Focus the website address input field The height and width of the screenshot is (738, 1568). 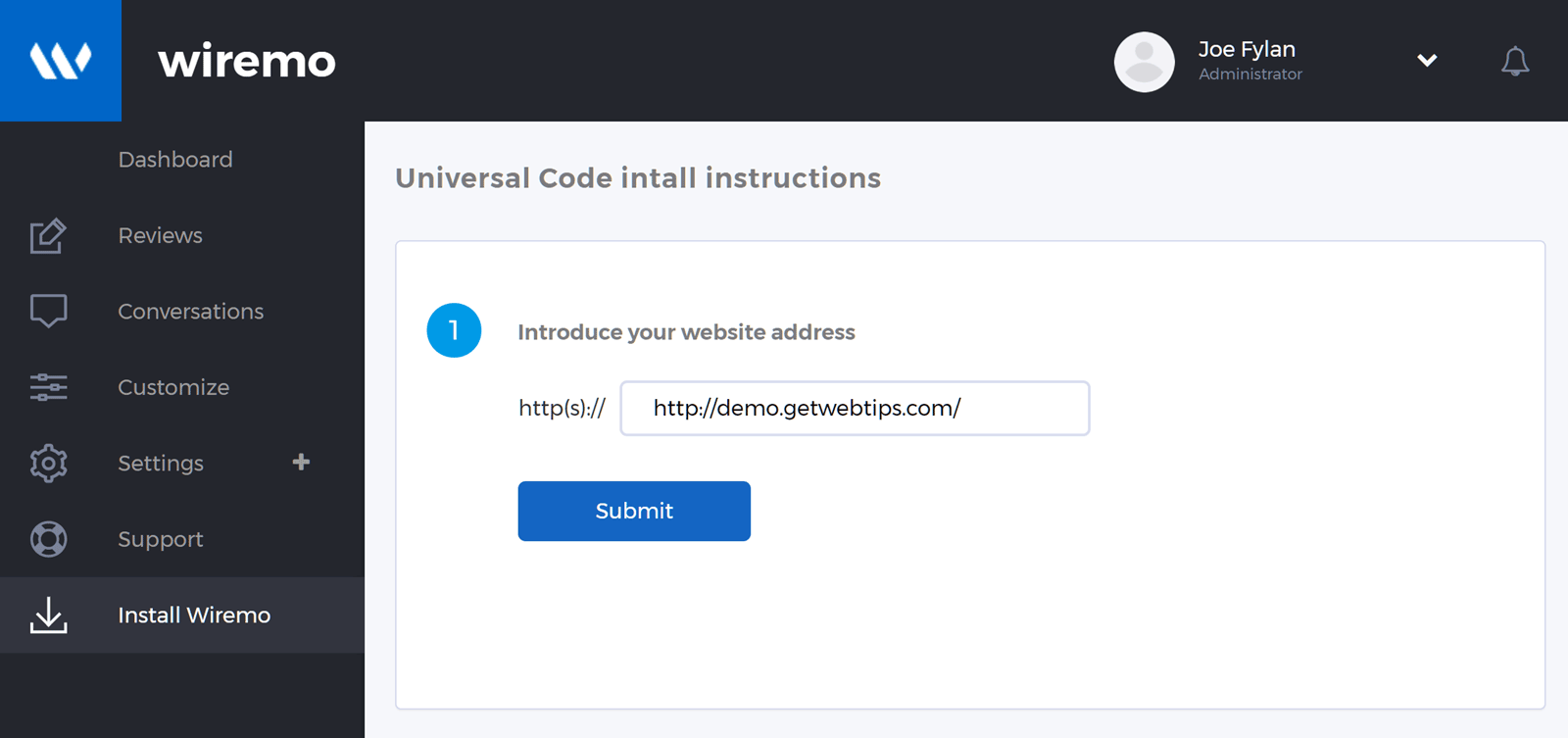855,409
